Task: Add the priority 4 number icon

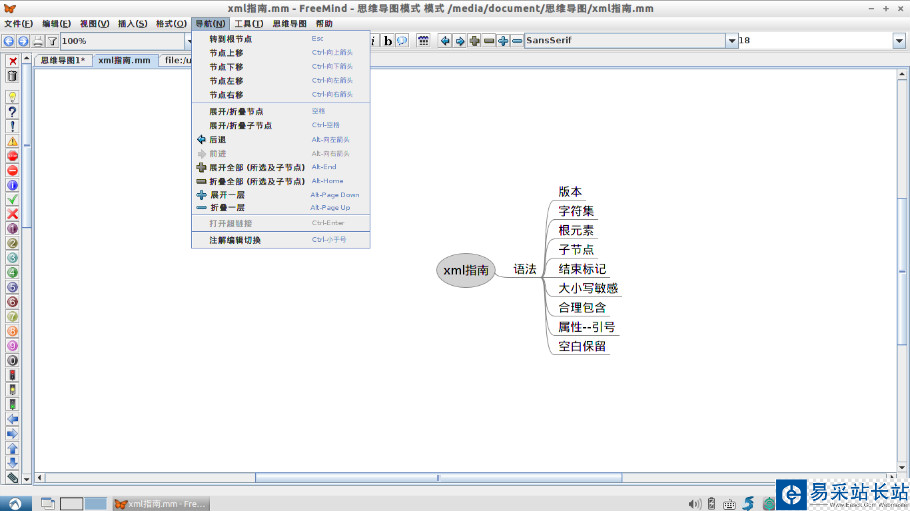Action: pyautogui.click(x=12, y=272)
